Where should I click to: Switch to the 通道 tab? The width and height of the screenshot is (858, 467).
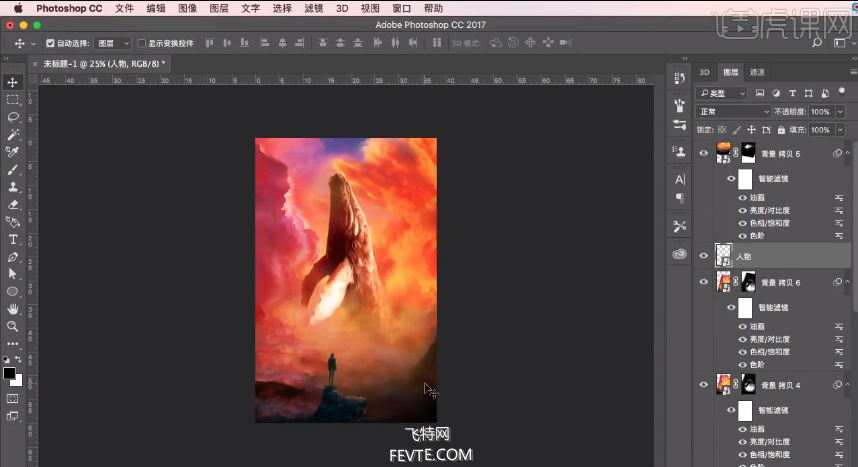click(757, 72)
